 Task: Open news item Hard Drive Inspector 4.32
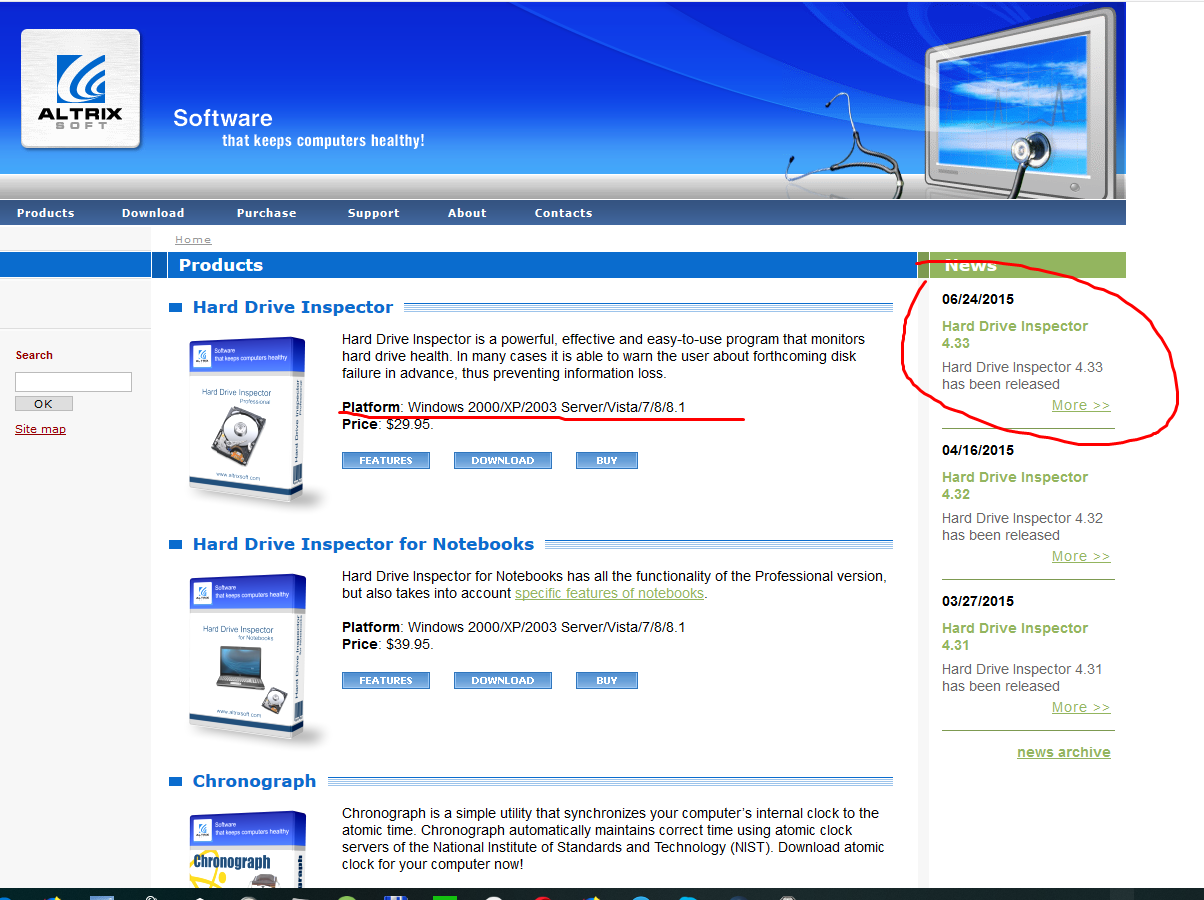tap(1015, 486)
